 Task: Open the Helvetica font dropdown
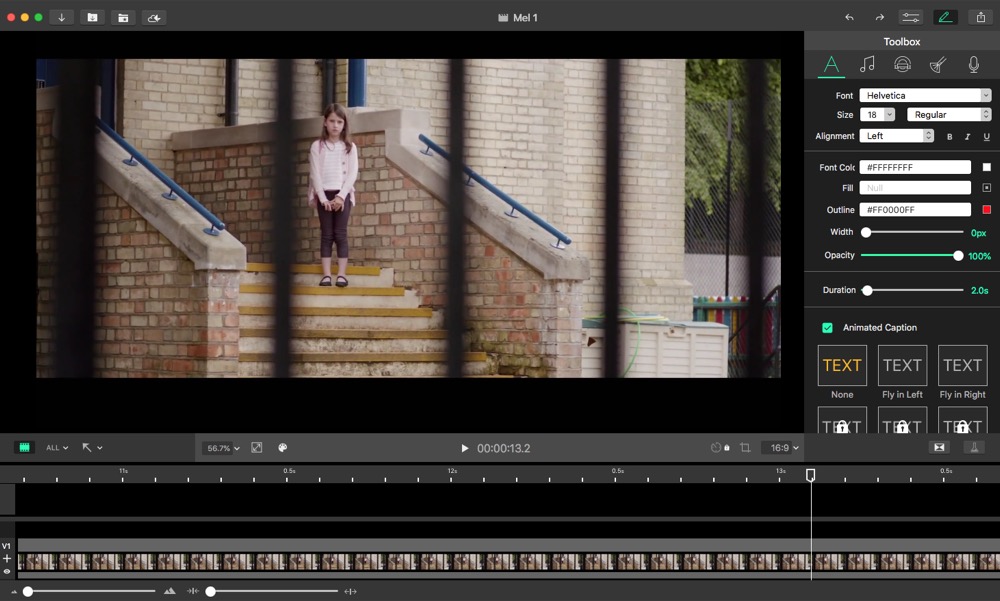[924, 96]
